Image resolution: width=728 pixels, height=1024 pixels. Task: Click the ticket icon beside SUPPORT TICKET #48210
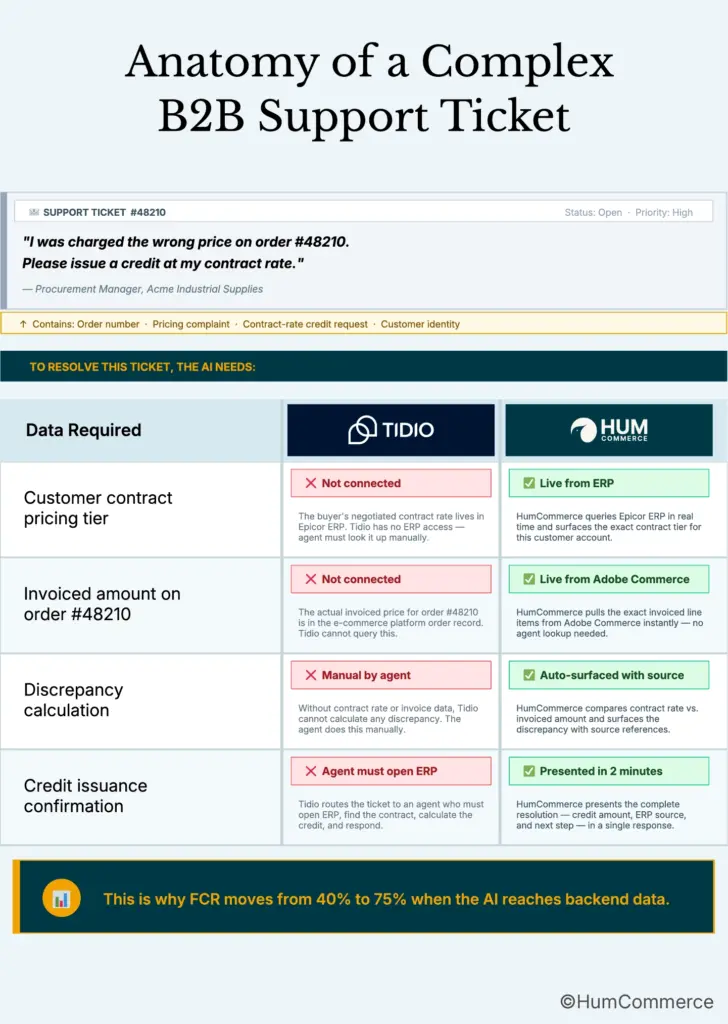click(x=34, y=212)
